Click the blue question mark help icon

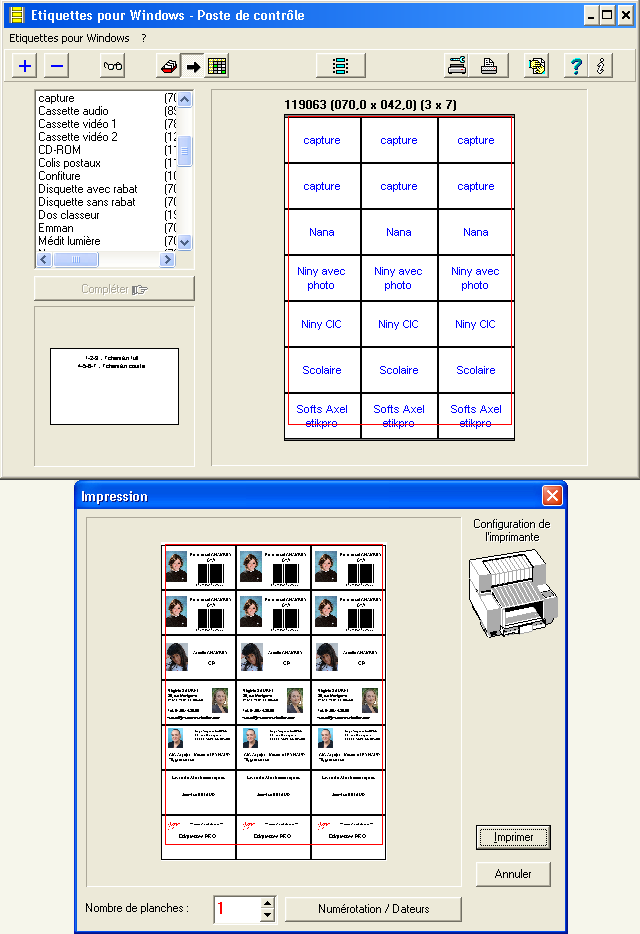pyautogui.click(x=576, y=66)
